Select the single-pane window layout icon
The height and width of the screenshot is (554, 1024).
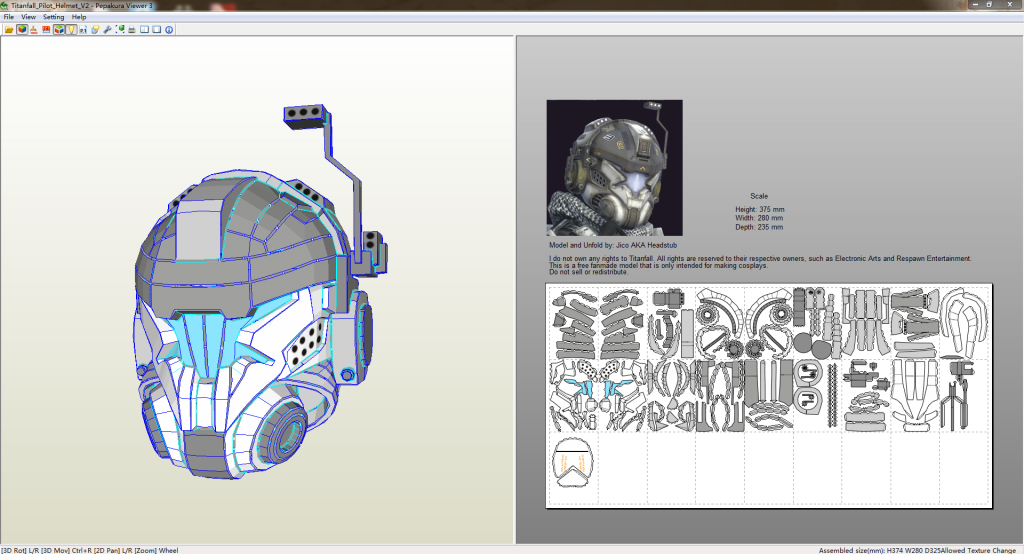coord(157,29)
